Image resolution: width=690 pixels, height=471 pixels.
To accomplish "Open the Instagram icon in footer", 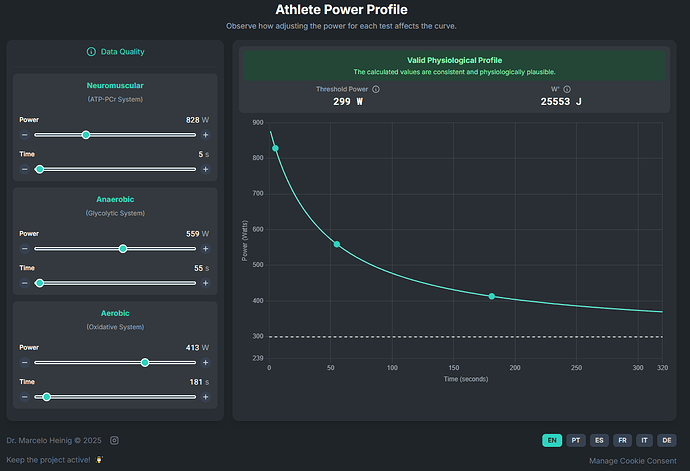I will pos(114,440).
